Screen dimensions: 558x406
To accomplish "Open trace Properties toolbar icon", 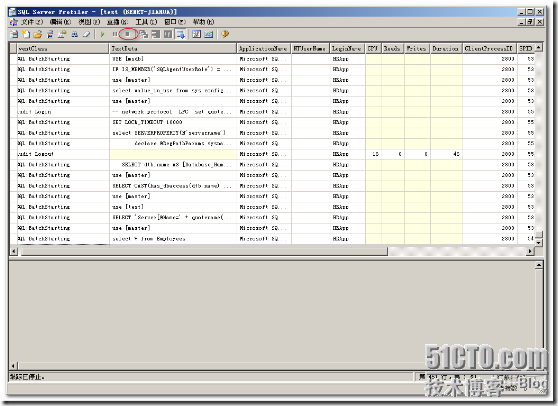I will coord(62,34).
